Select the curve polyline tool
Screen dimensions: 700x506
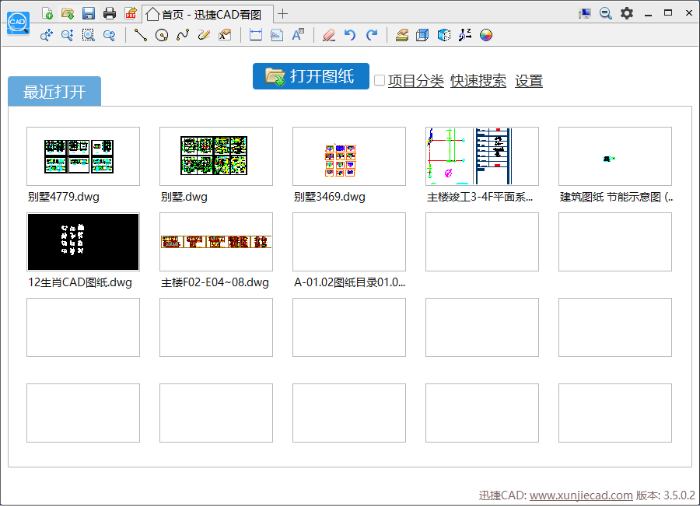pos(183,35)
